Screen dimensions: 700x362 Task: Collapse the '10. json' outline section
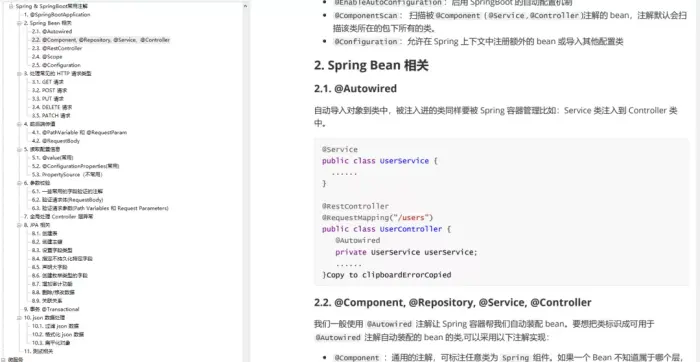(x=19, y=317)
